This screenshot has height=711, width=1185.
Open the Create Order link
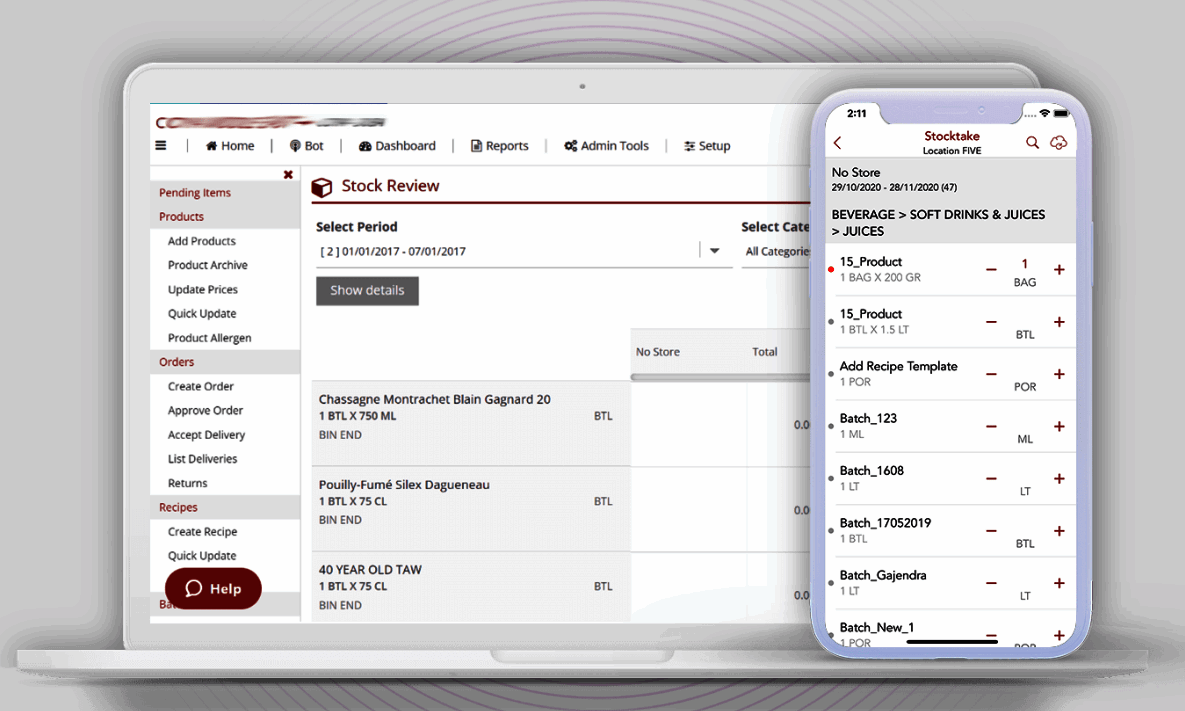pos(199,386)
